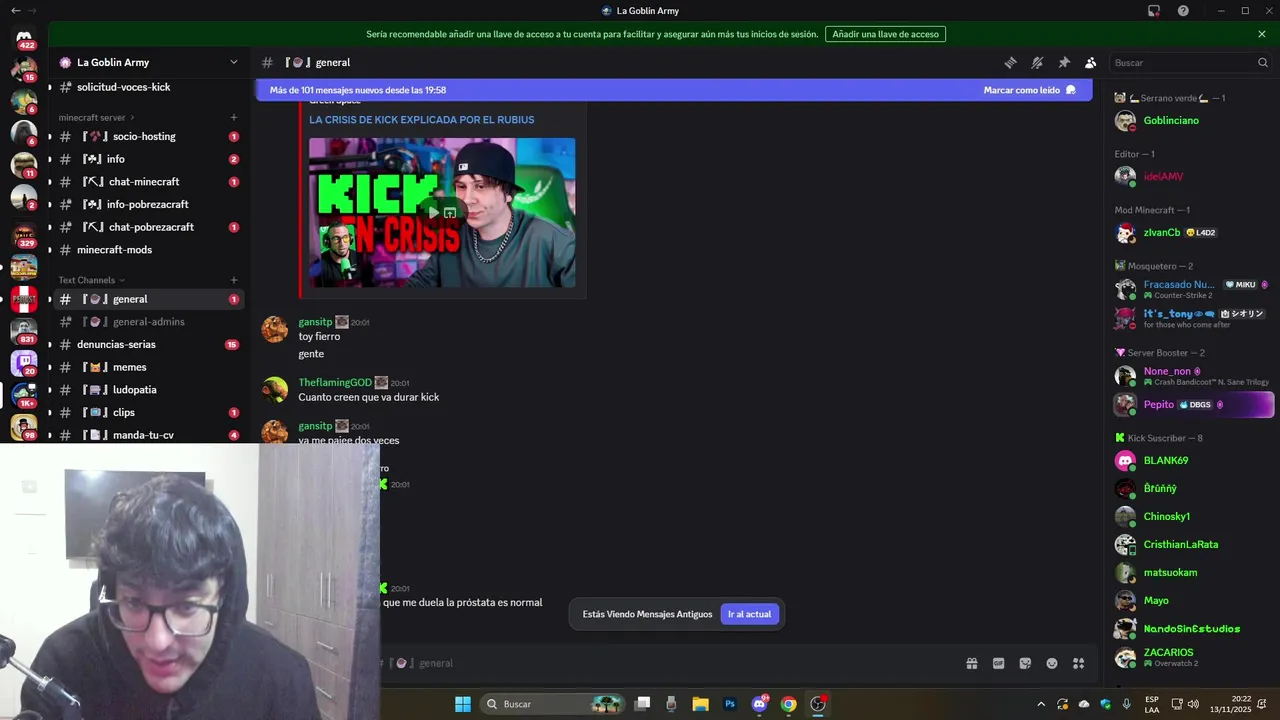Click Ir al actual button
The image size is (1280, 720).
(x=749, y=614)
